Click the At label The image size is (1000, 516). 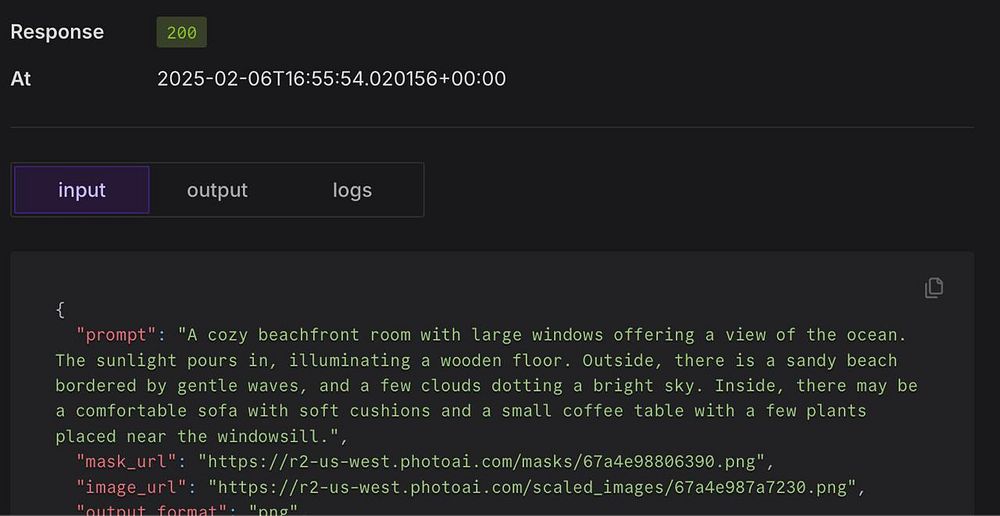coord(21,78)
